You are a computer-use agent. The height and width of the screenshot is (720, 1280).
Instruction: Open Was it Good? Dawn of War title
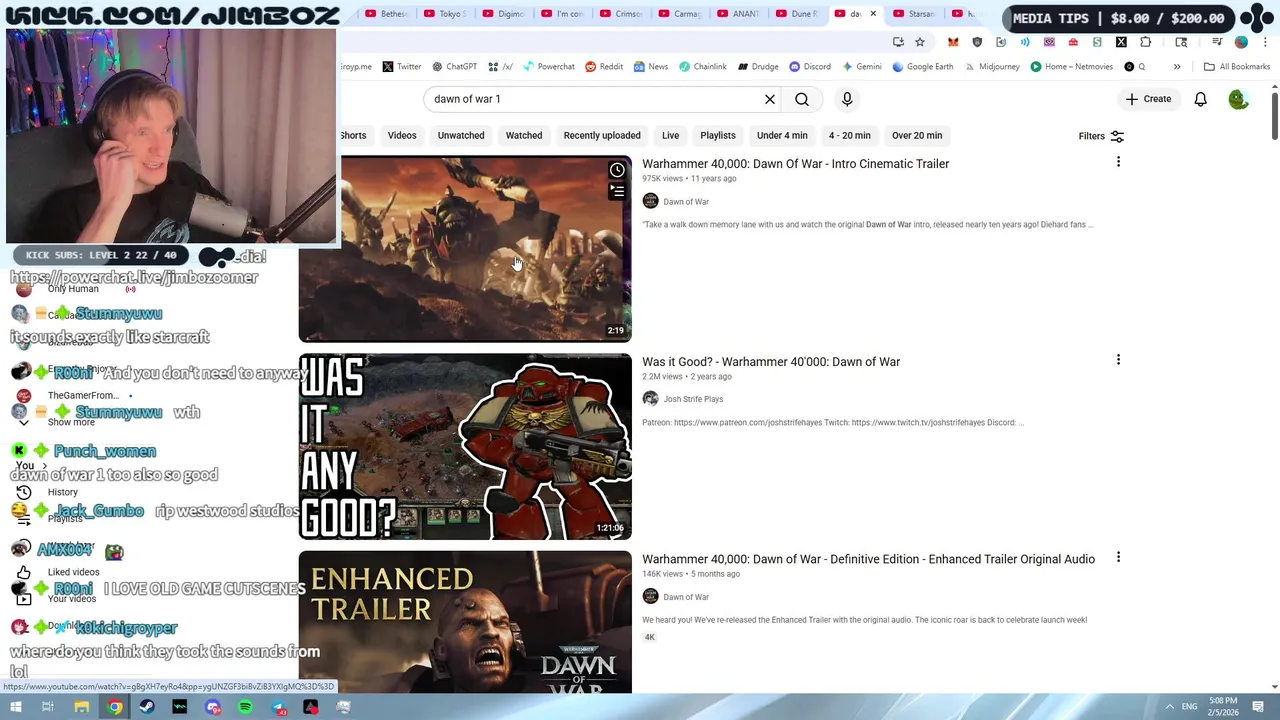coord(771,362)
